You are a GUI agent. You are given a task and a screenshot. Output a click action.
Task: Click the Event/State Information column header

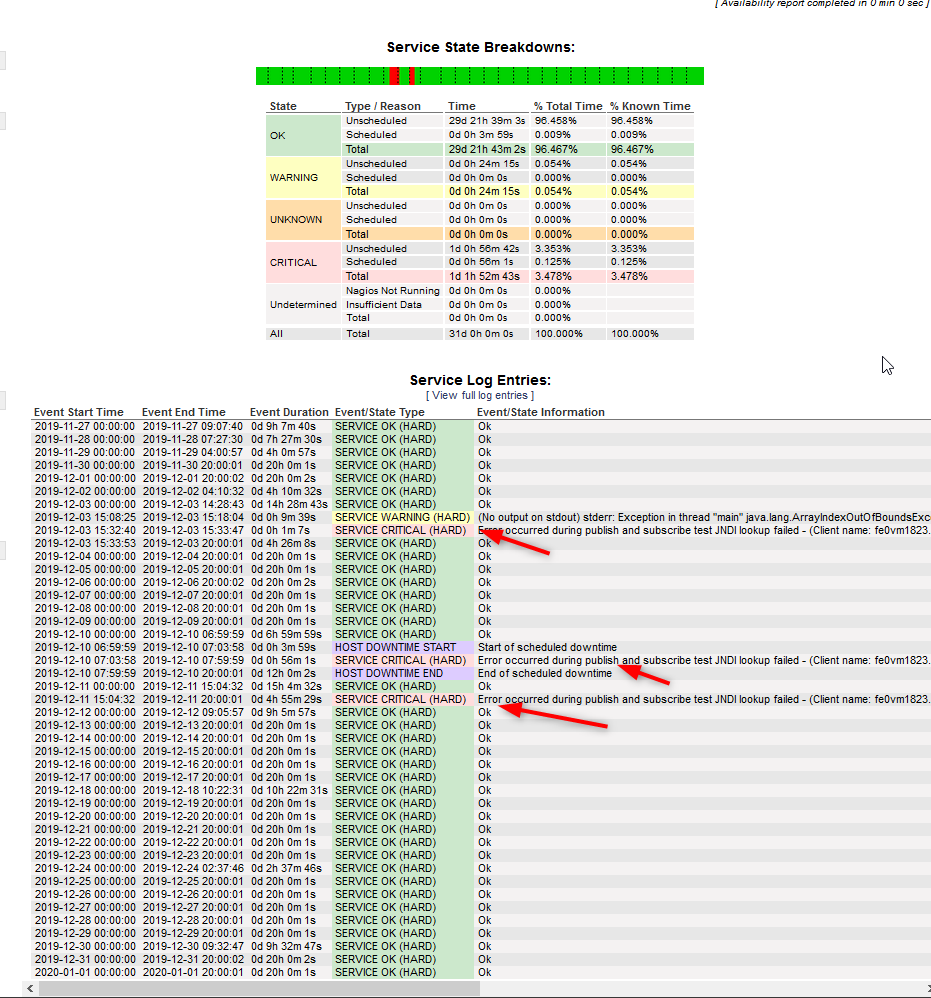point(540,412)
